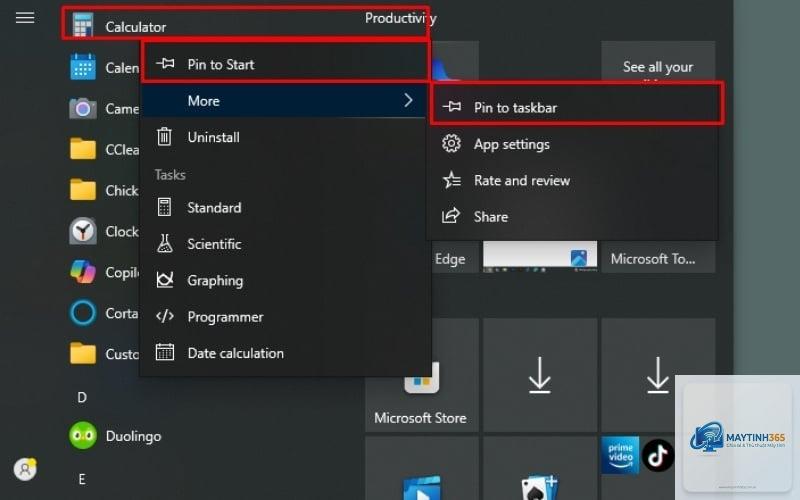Click the pin icon beside Pin to Start
Screen dimensions: 800x500
point(165,63)
